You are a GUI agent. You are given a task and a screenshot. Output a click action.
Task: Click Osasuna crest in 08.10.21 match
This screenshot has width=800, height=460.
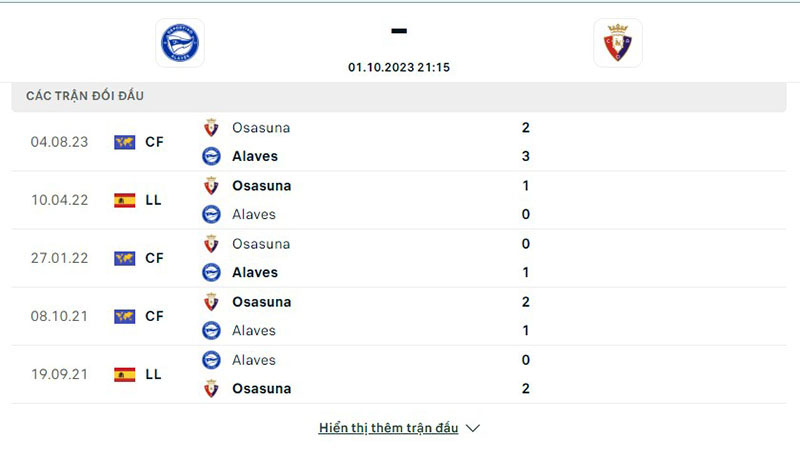point(211,302)
